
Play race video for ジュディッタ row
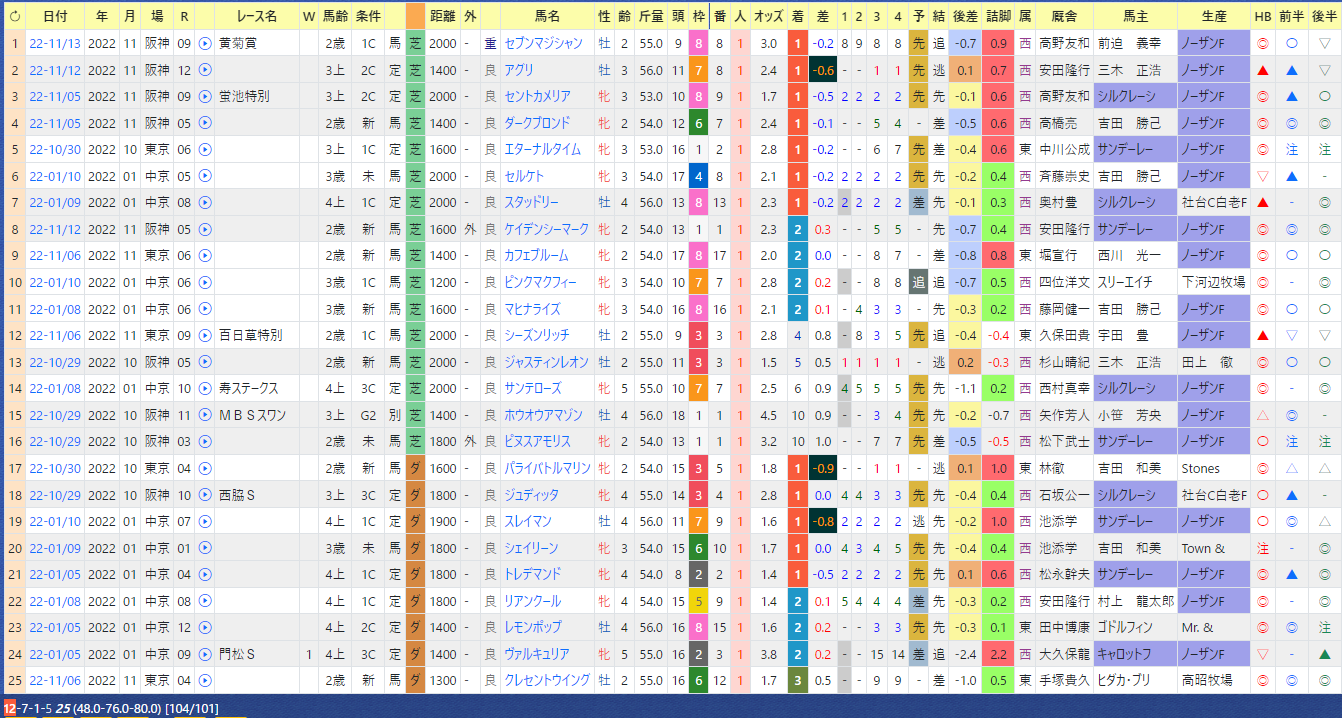click(x=205, y=495)
